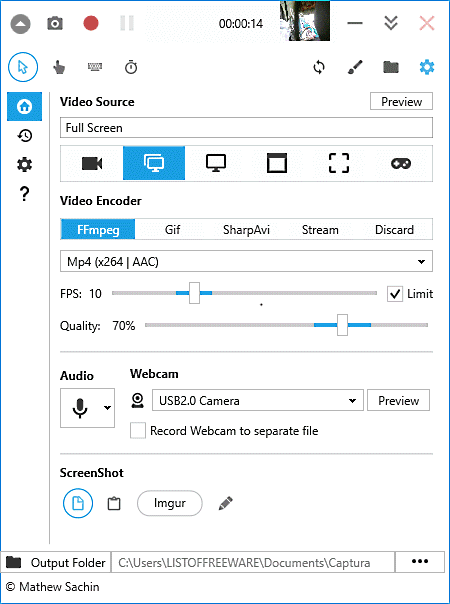Switch to the Gif encoder tab
Viewport: 450px width, 604px height.
point(172,230)
